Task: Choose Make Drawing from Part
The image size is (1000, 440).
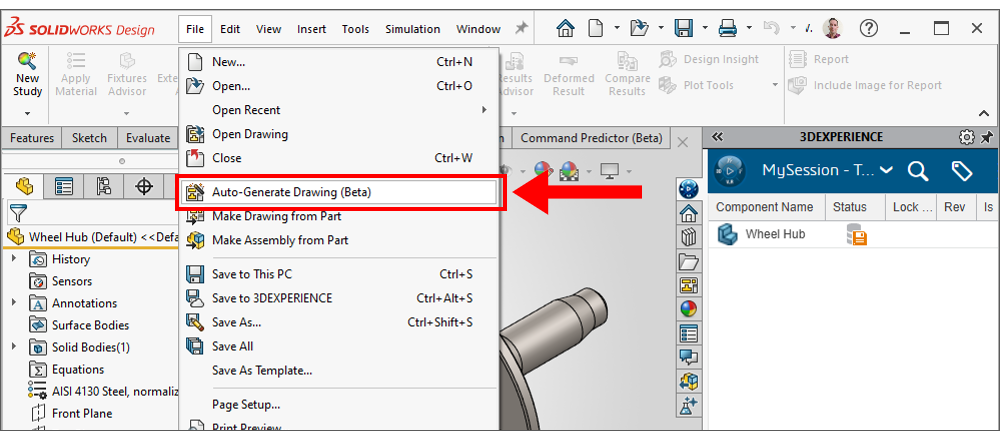Action: click(x=337, y=216)
